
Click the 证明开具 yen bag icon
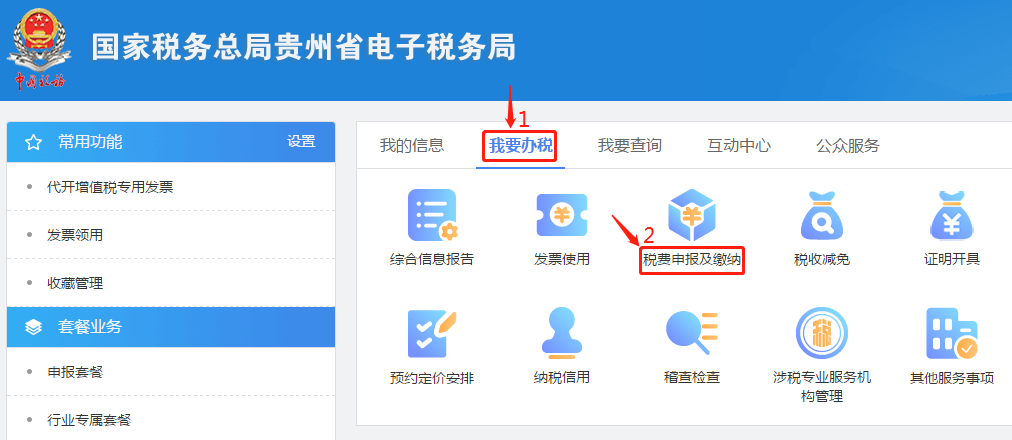tap(952, 215)
